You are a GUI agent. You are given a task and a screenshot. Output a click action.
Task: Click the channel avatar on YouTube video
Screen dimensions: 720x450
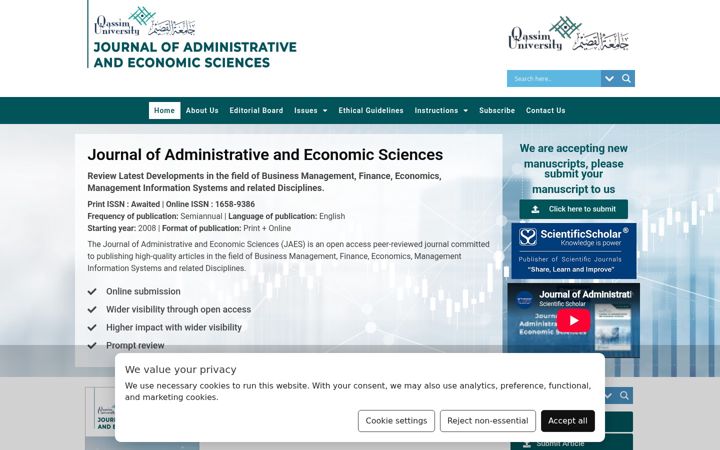pyautogui.click(x=524, y=300)
